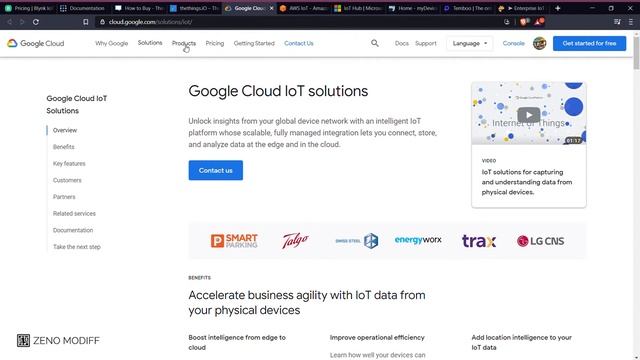Click 'Boost intelligence from edge to cloud' heading
Screen dimensions: 640x360
(237, 342)
